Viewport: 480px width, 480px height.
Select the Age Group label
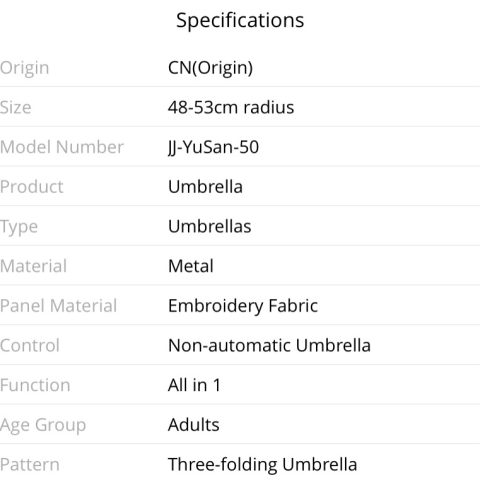point(43,426)
